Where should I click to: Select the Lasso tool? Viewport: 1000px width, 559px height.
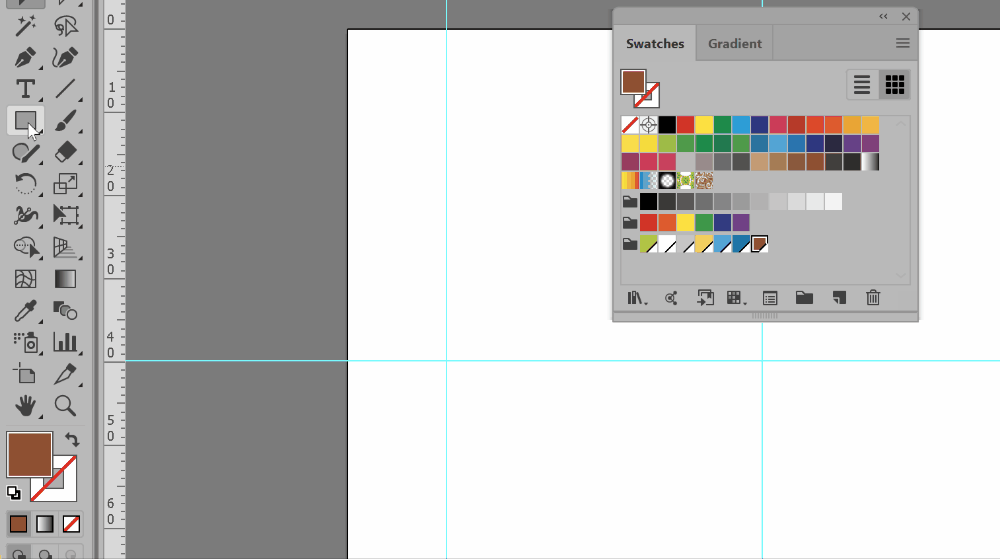[x=65, y=26]
